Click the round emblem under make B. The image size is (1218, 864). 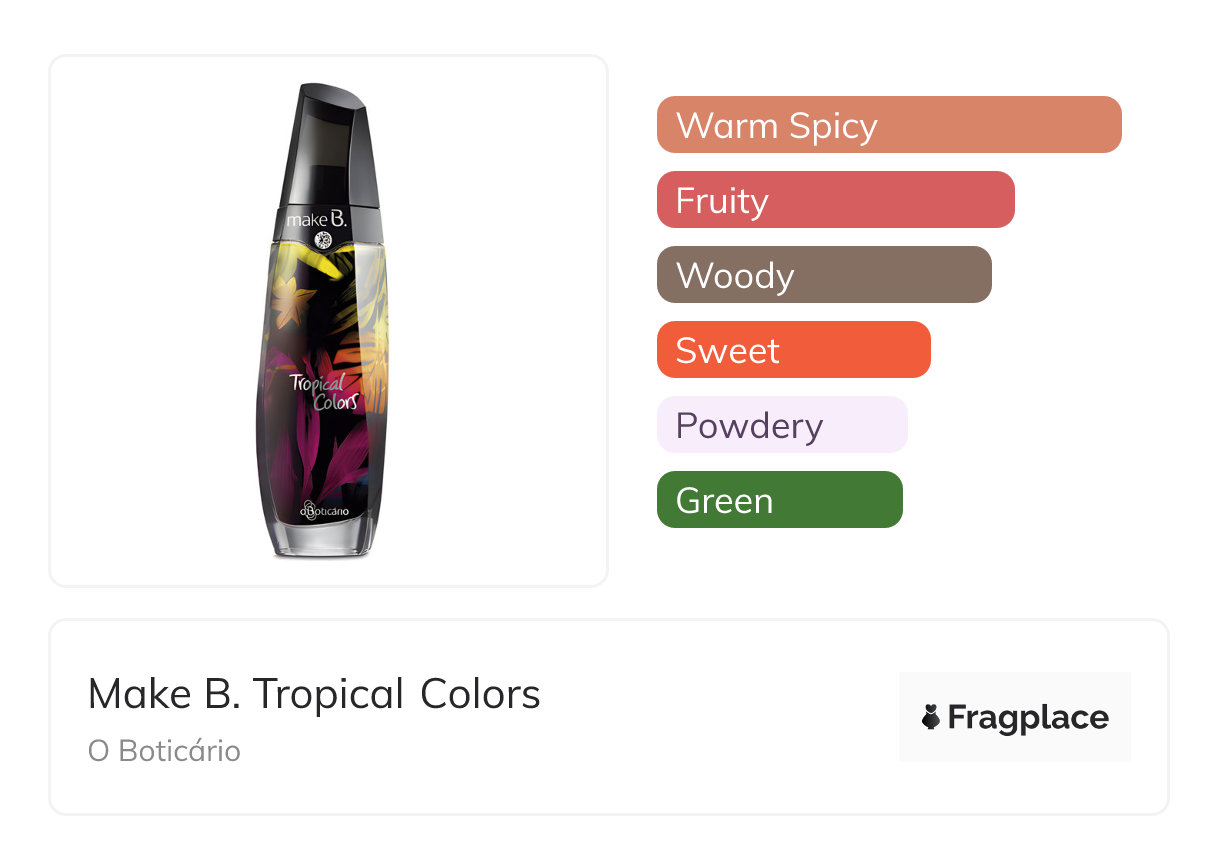[323, 239]
